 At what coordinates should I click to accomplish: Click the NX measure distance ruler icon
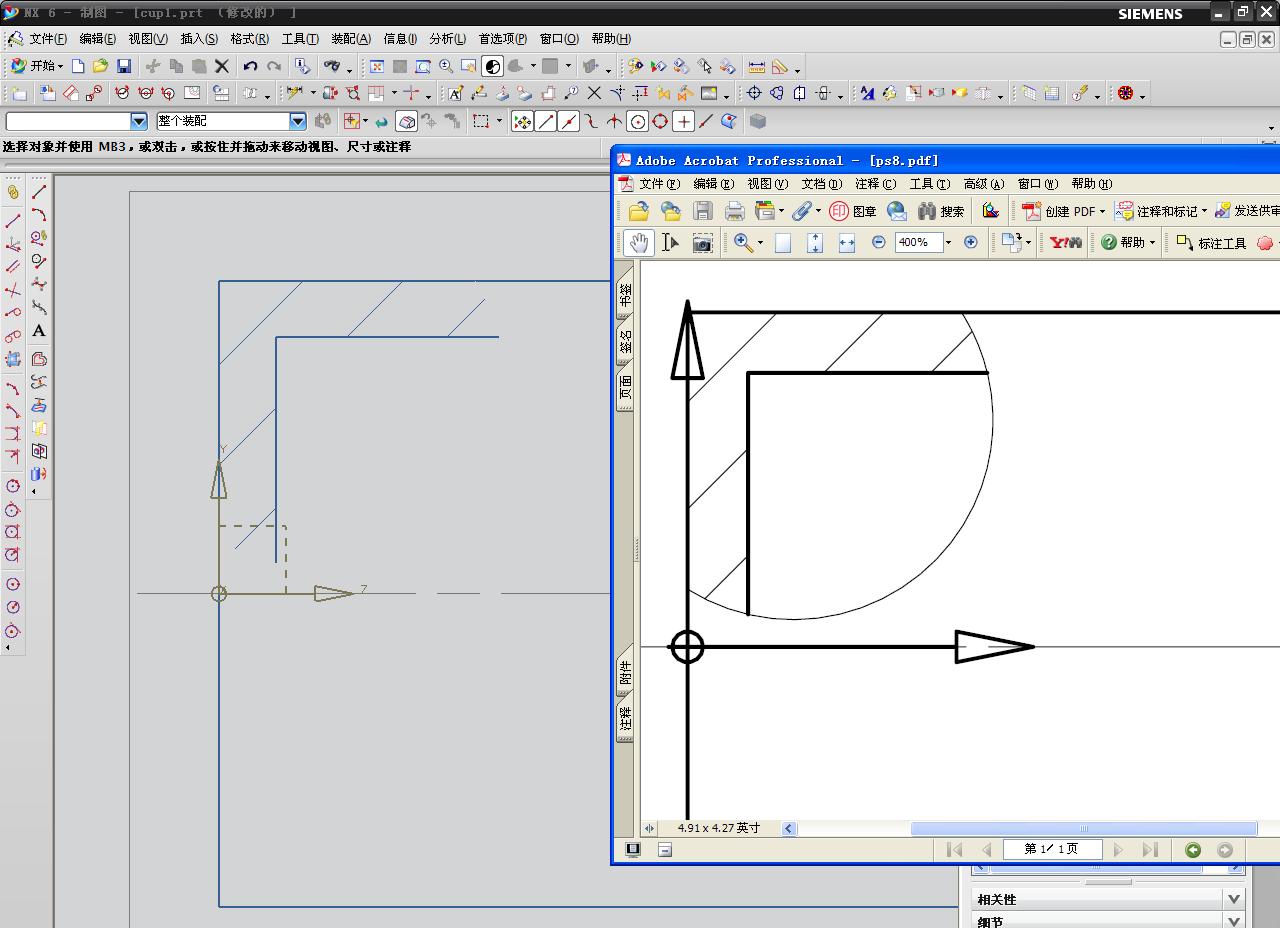point(757,66)
